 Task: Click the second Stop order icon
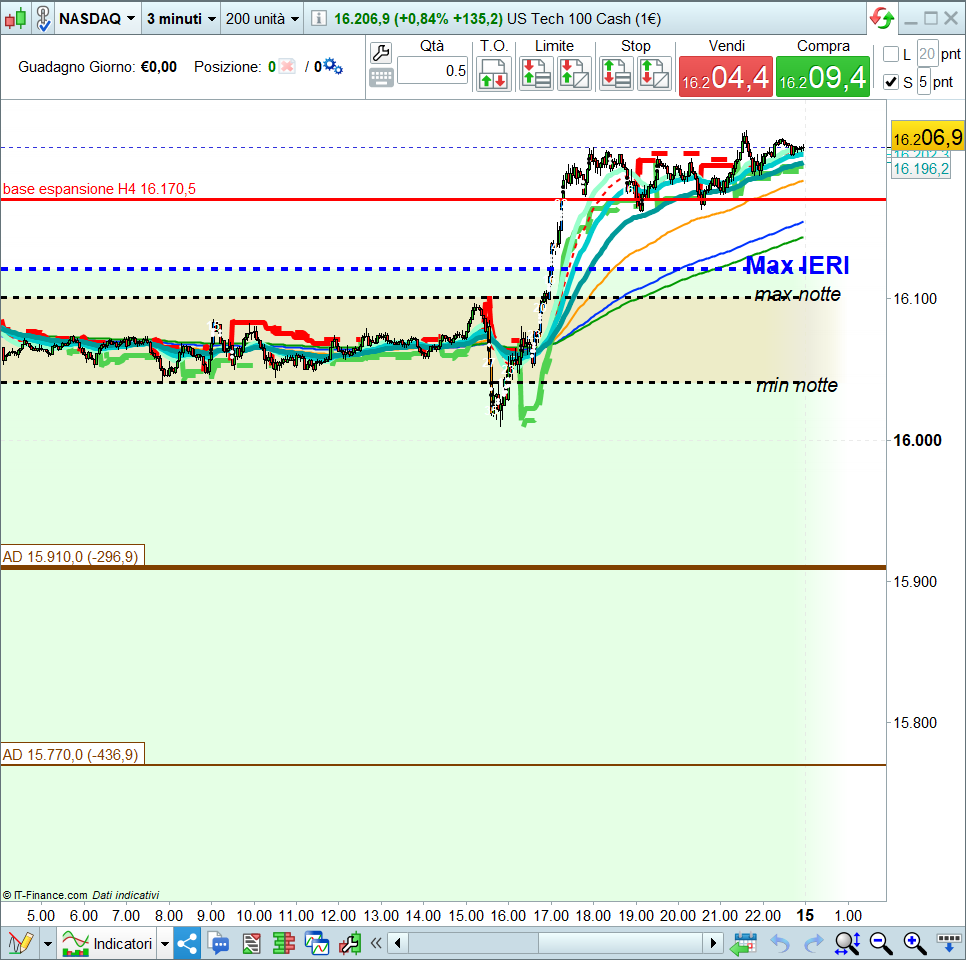[x=654, y=74]
